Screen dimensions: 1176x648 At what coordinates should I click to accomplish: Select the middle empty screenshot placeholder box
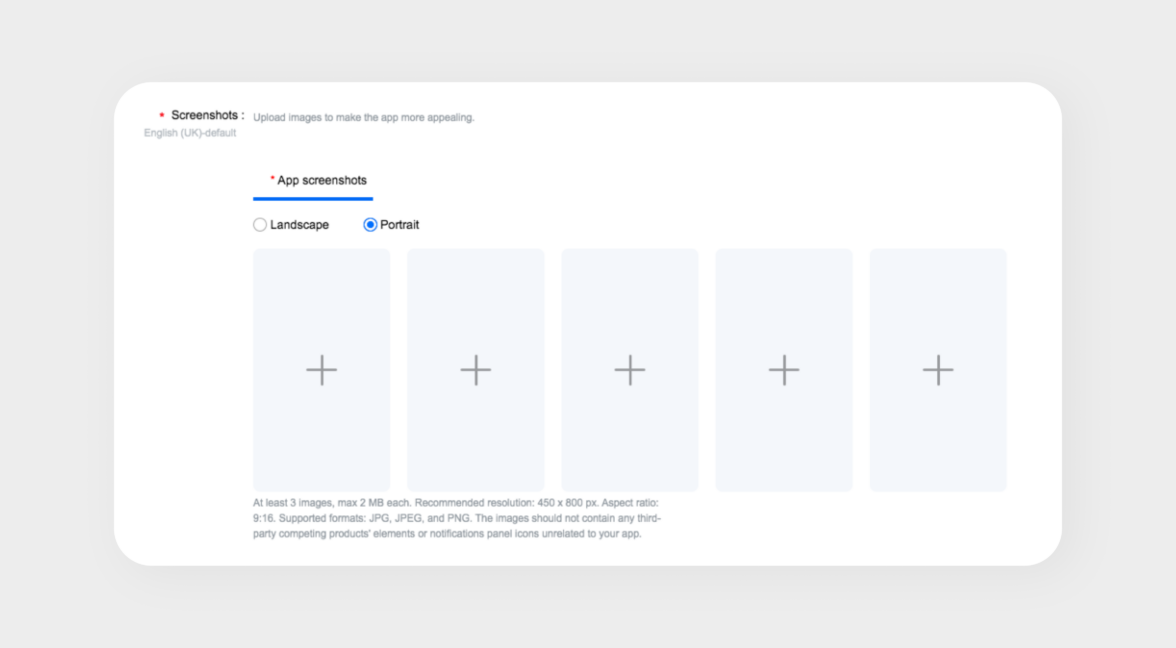point(630,370)
